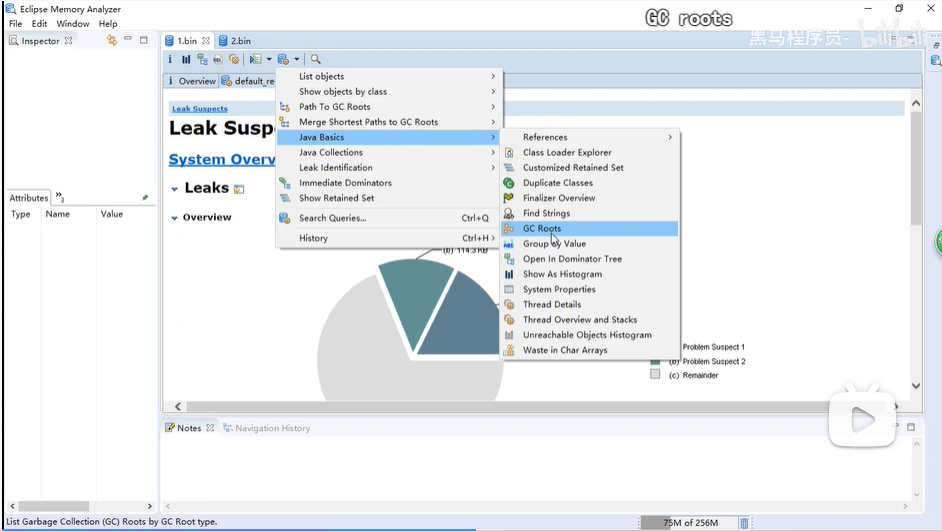Click the Inspector link-with-editor icon
This screenshot has height=531, width=942.
pyautogui.click(x=112, y=40)
